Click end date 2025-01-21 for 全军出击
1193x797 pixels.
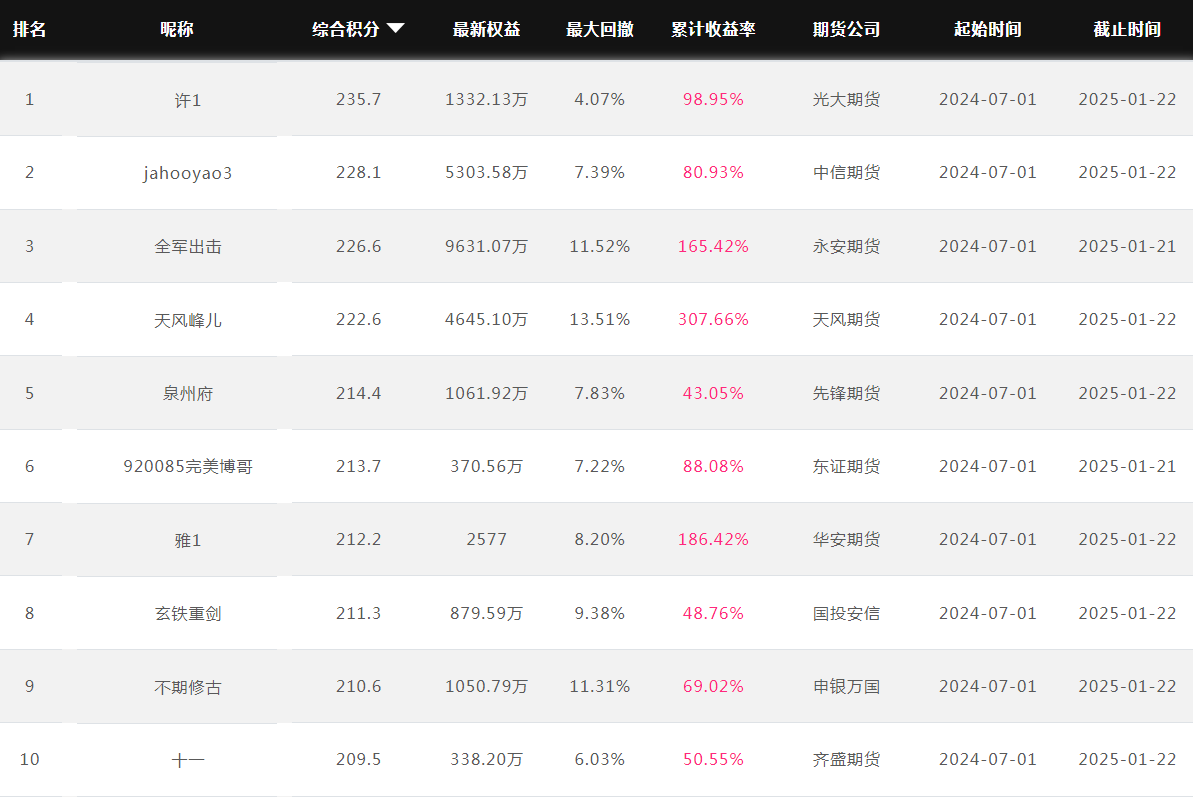click(1127, 246)
